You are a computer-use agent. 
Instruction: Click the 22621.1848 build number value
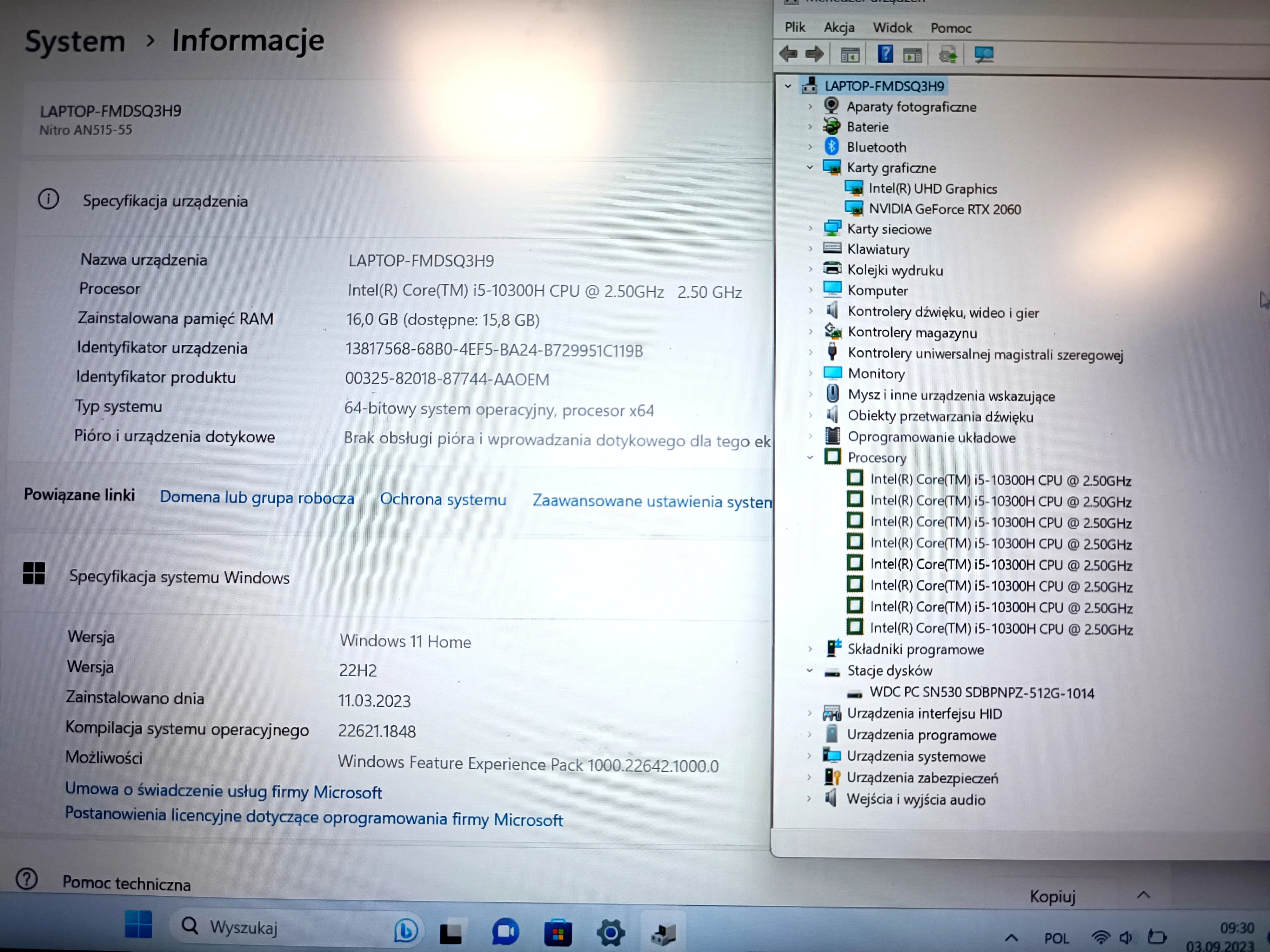click(377, 731)
